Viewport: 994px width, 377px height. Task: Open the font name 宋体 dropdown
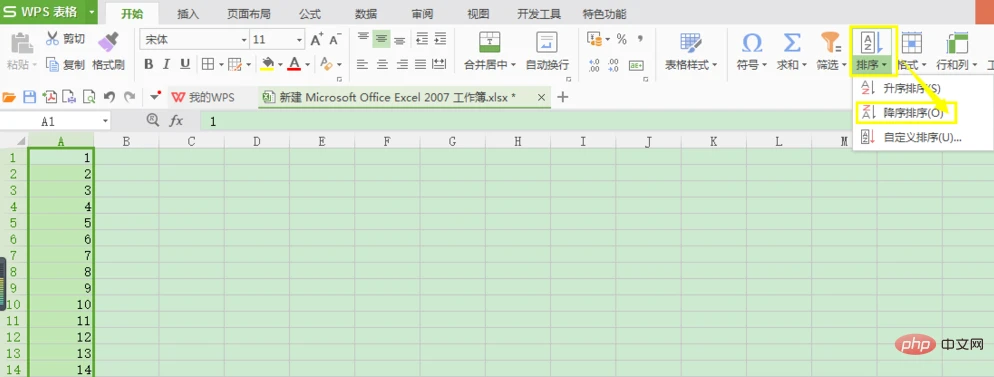[x=244, y=39]
